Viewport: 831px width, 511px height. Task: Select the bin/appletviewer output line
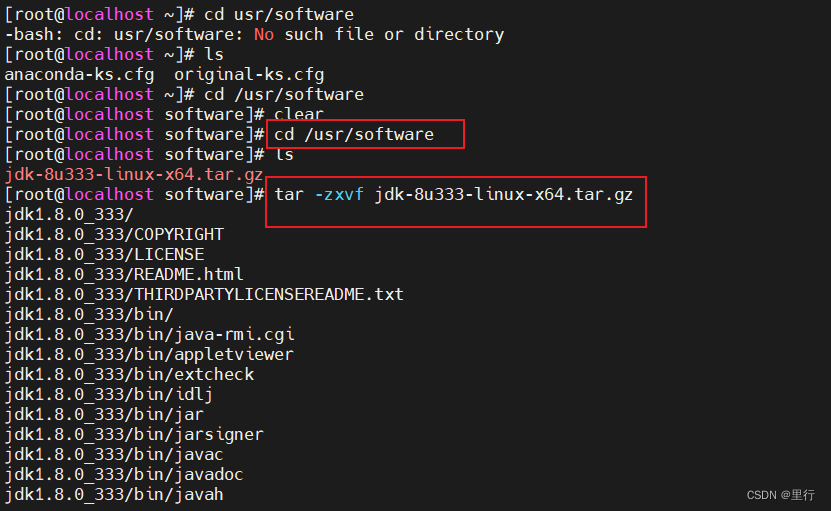(149, 354)
